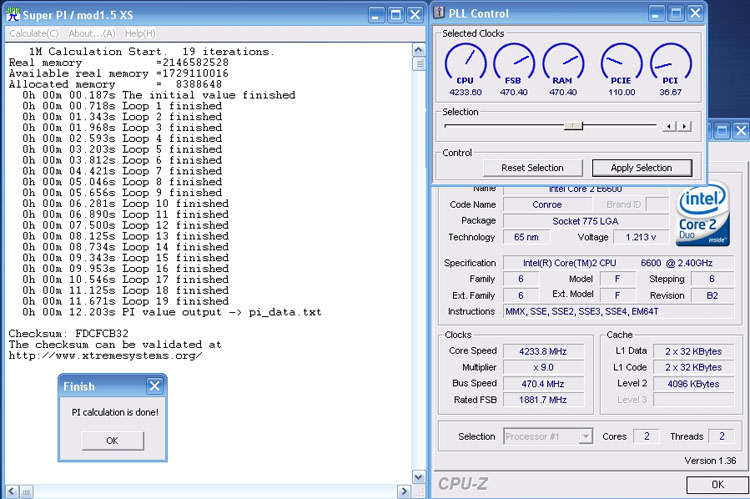Click the slider right arrow stepper in PLL Control

click(x=685, y=126)
